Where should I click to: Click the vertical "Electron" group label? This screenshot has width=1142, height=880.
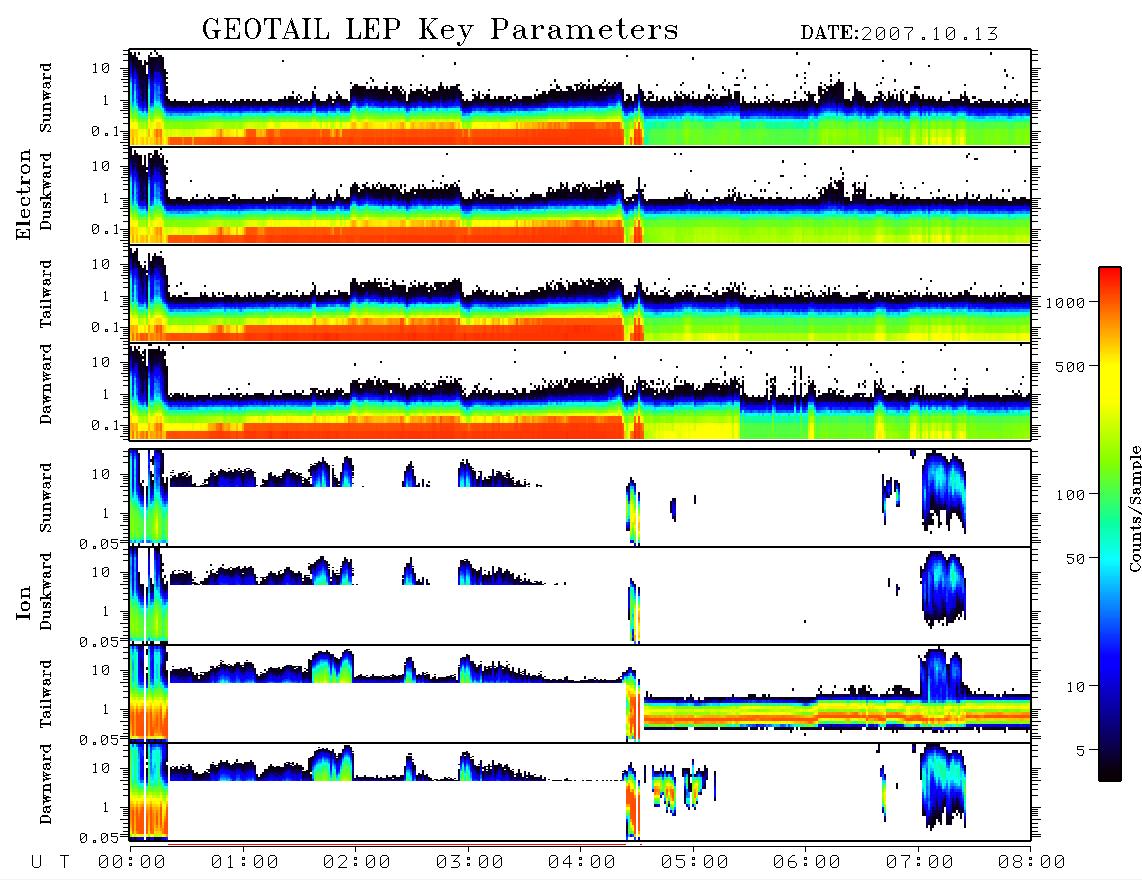click(x=23, y=194)
